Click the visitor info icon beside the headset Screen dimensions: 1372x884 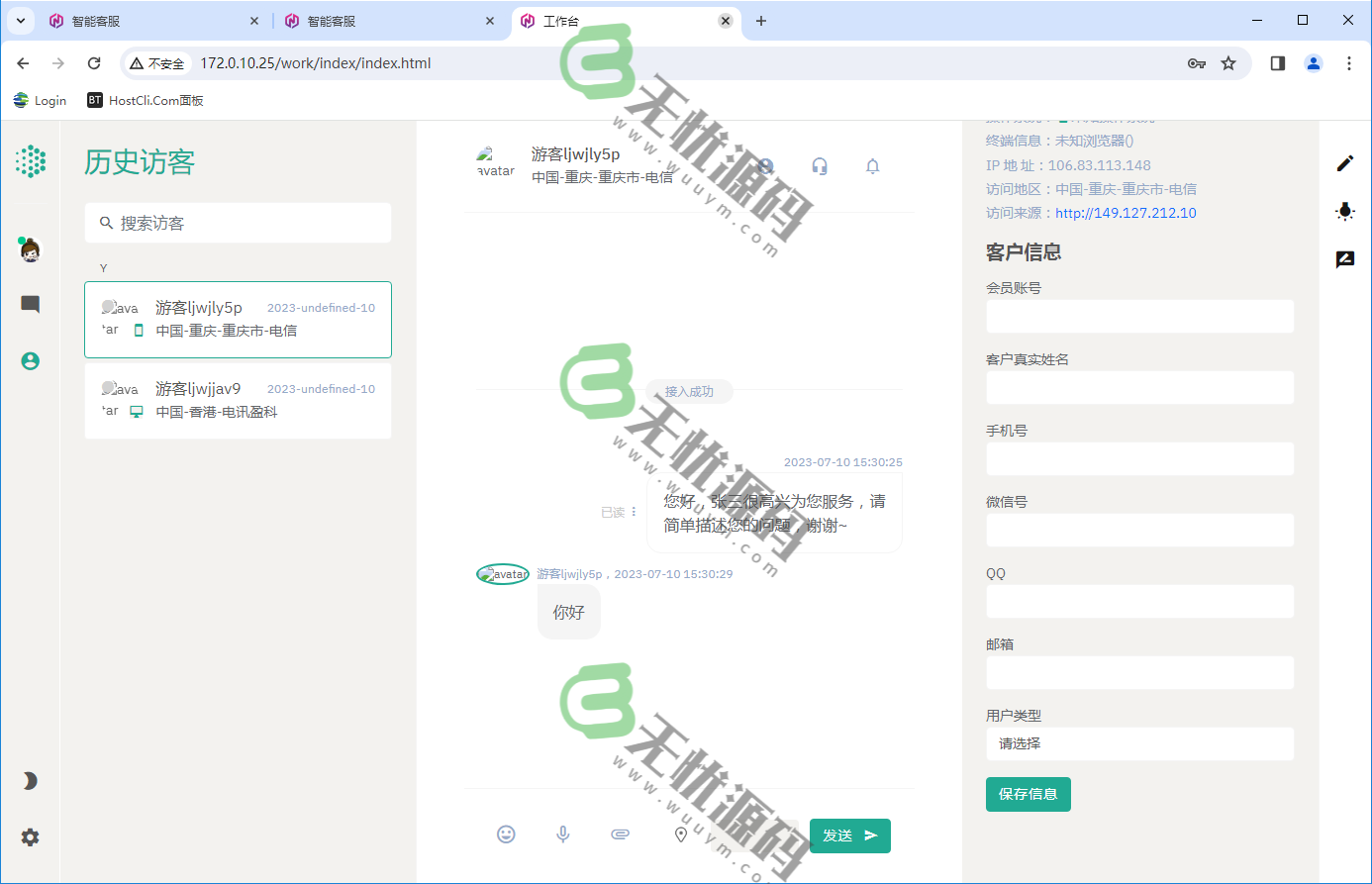point(763,166)
